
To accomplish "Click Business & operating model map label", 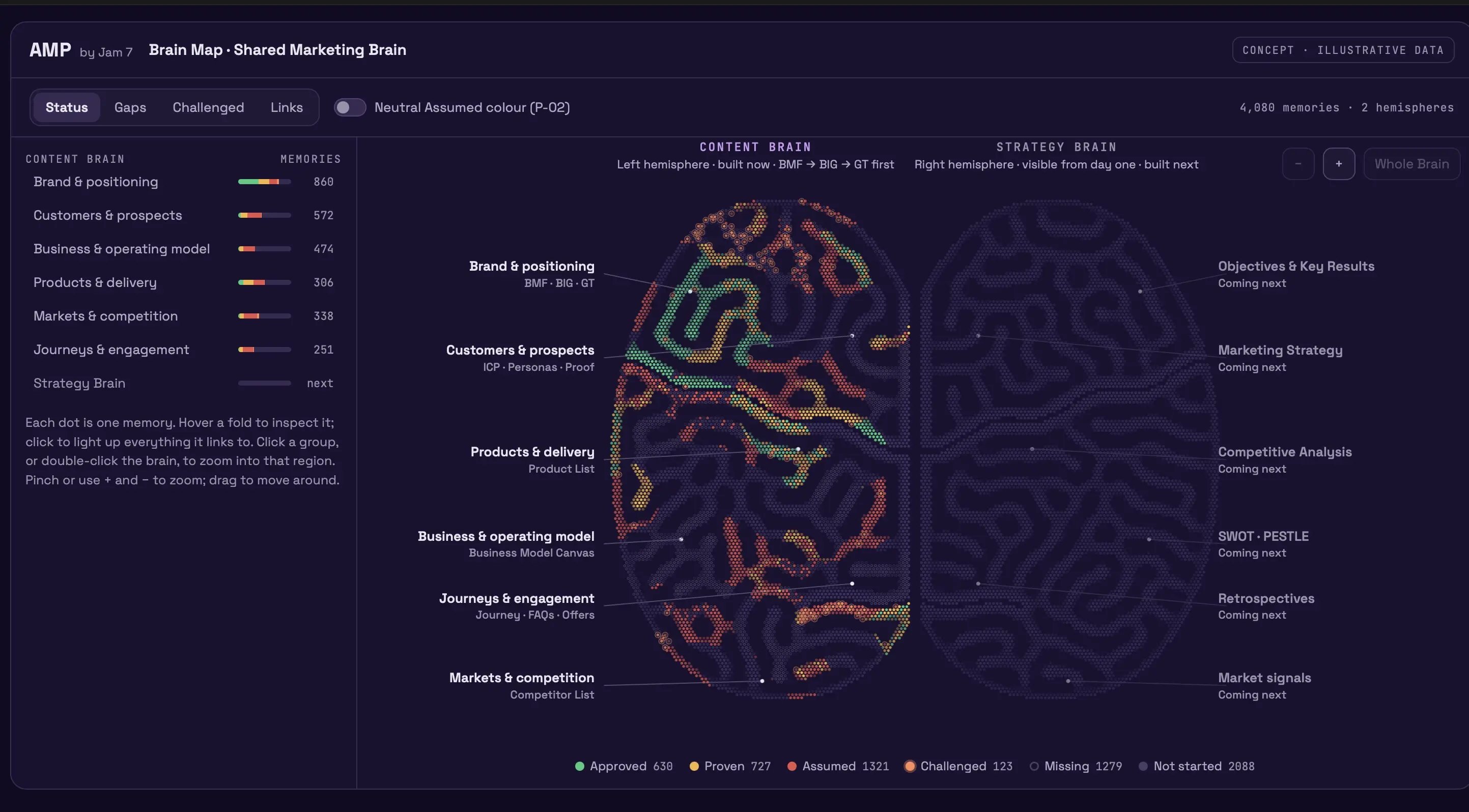I will pyautogui.click(x=506, y=537).
